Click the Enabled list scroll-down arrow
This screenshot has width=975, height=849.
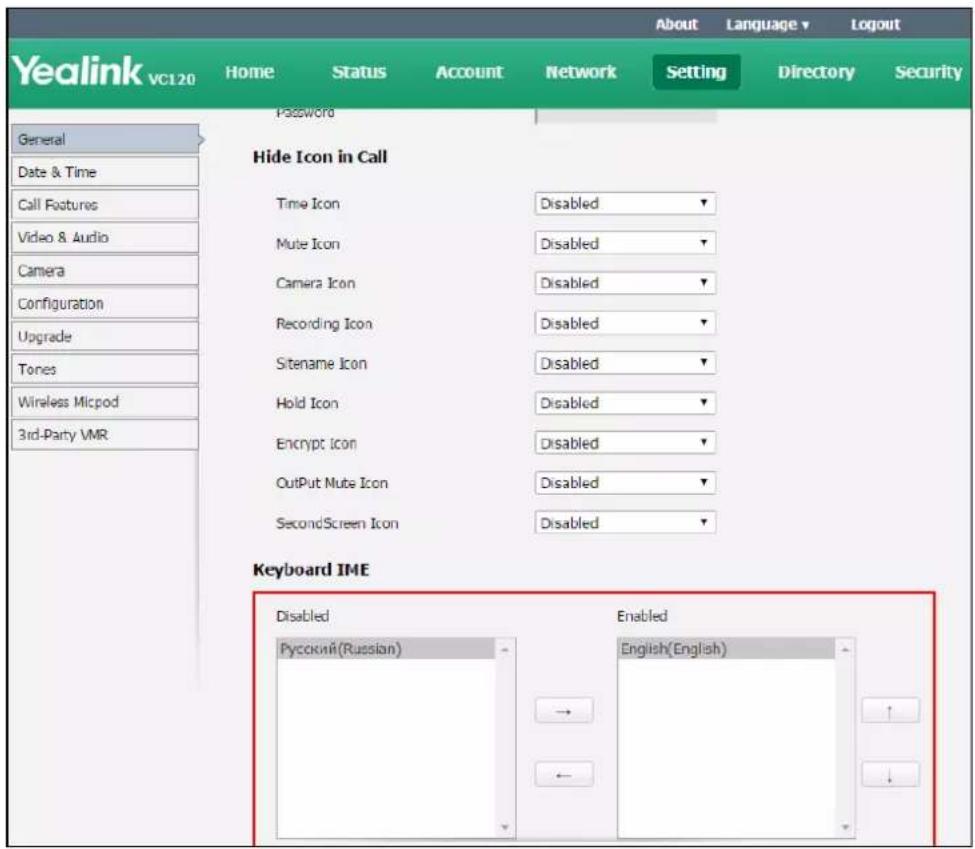845,827
